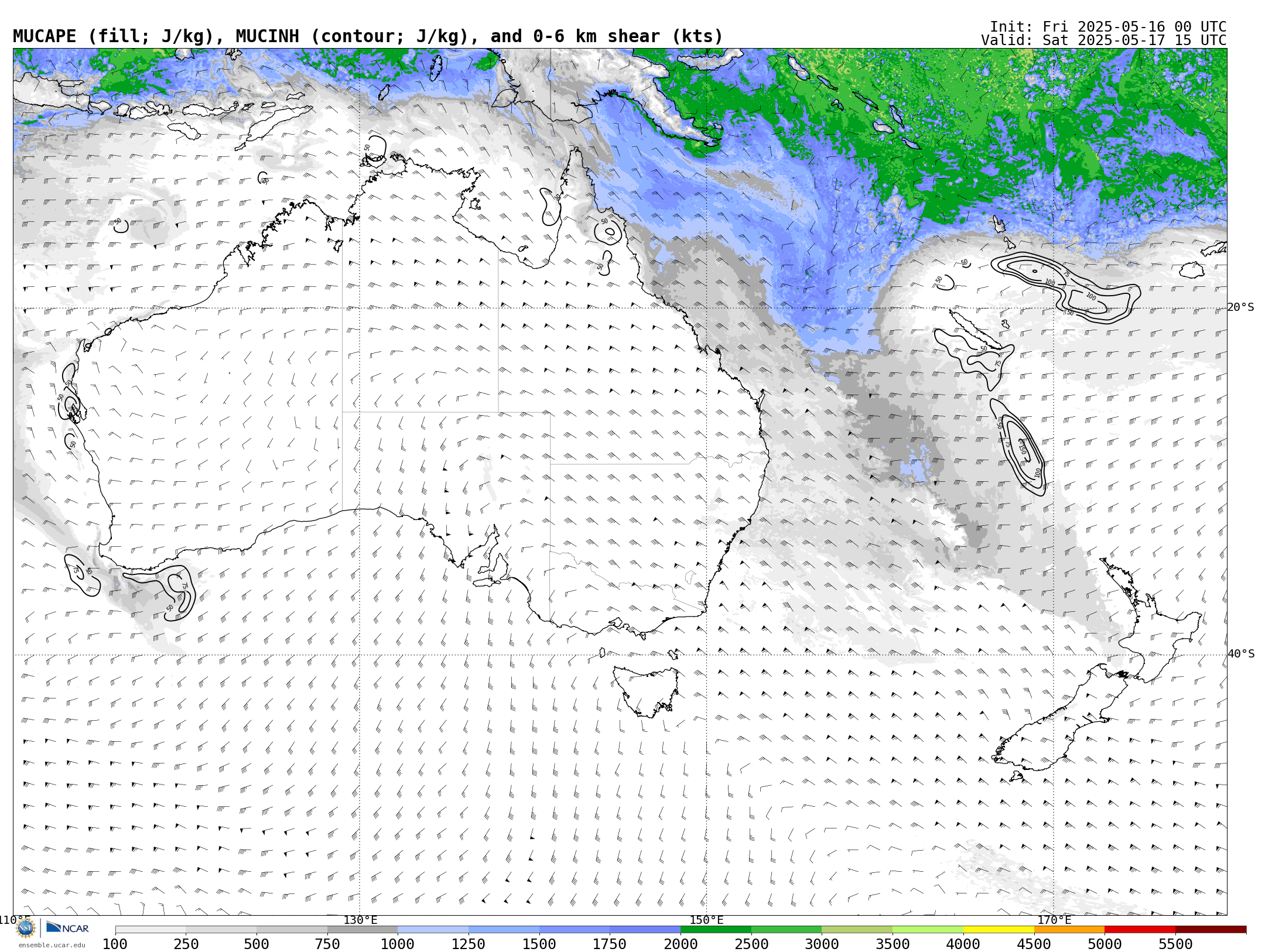Click the dark gray 750-1000 colorbar swatch
1265x952 pixels.
pyautogui.click(x=363, y=930)
